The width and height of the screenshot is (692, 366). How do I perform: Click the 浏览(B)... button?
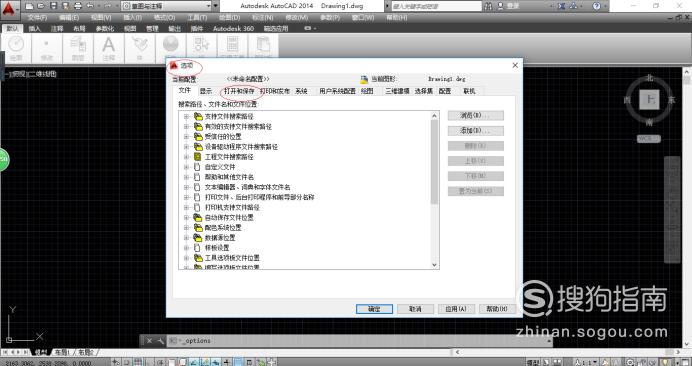(x=475, y=116)
